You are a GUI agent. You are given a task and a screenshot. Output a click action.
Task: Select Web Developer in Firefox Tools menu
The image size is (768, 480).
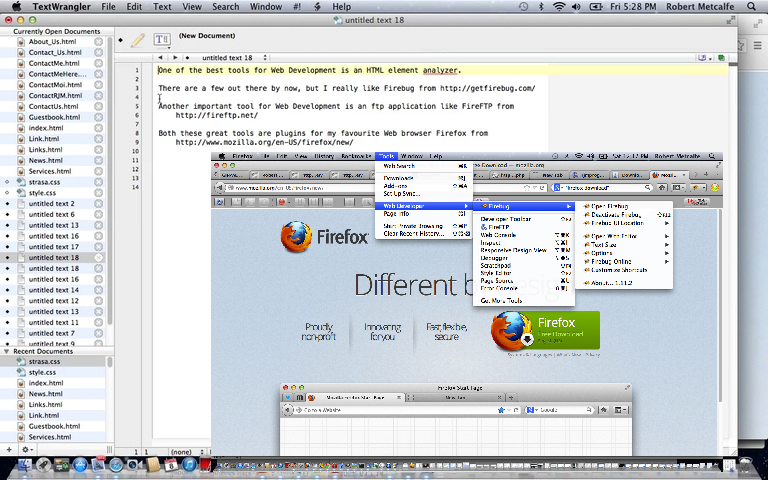point(424,206)
